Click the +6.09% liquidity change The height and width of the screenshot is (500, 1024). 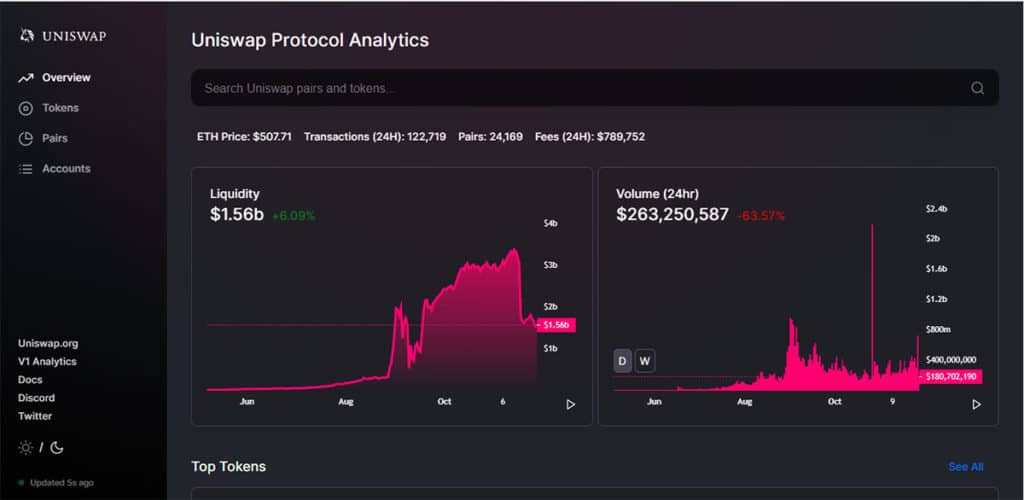[293, 216]
